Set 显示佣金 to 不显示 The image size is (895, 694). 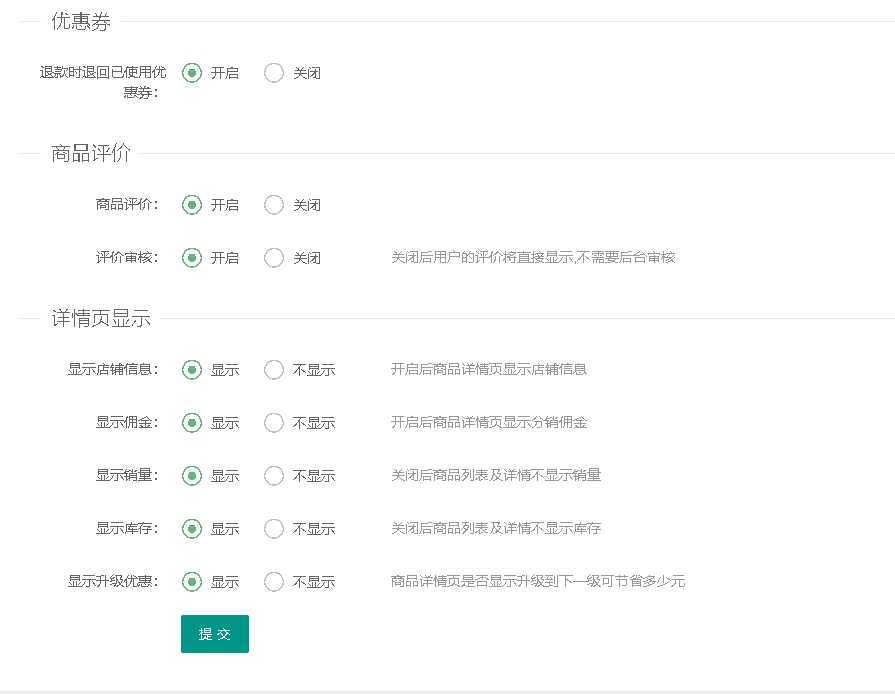click(274, 423)
